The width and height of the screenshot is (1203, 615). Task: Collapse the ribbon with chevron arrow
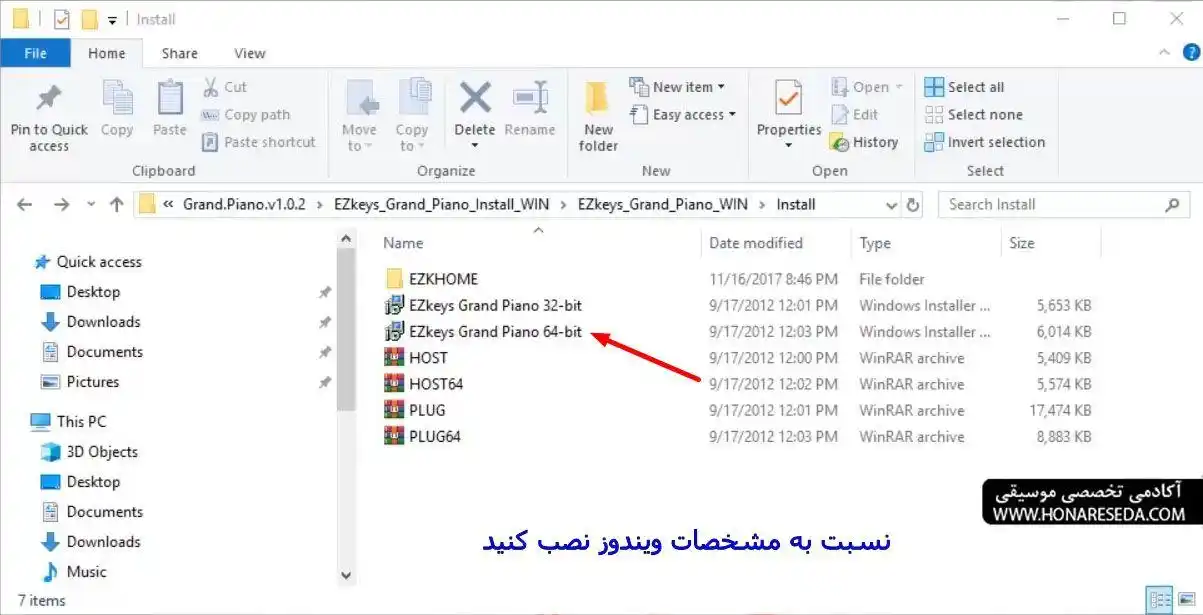coord(1164,53)
